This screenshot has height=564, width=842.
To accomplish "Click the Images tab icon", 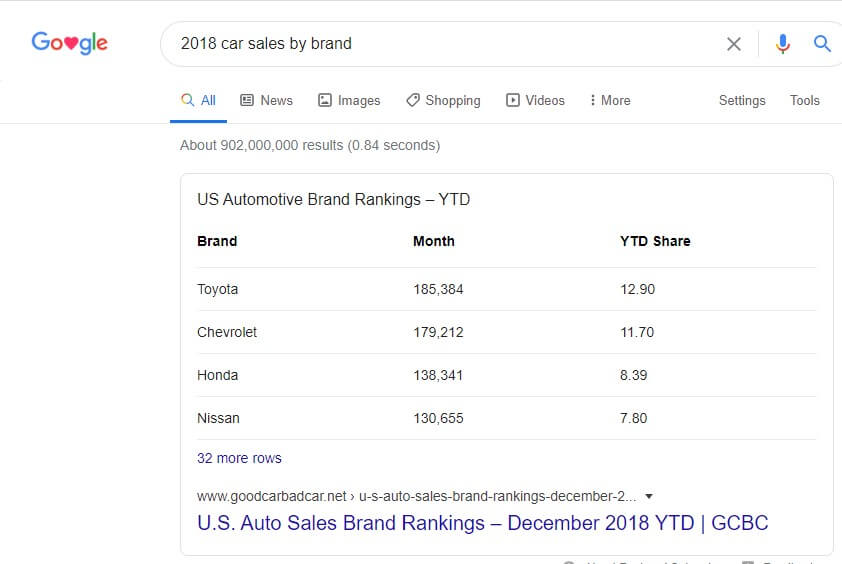I will pyautogui.click(x=324, y=100).
